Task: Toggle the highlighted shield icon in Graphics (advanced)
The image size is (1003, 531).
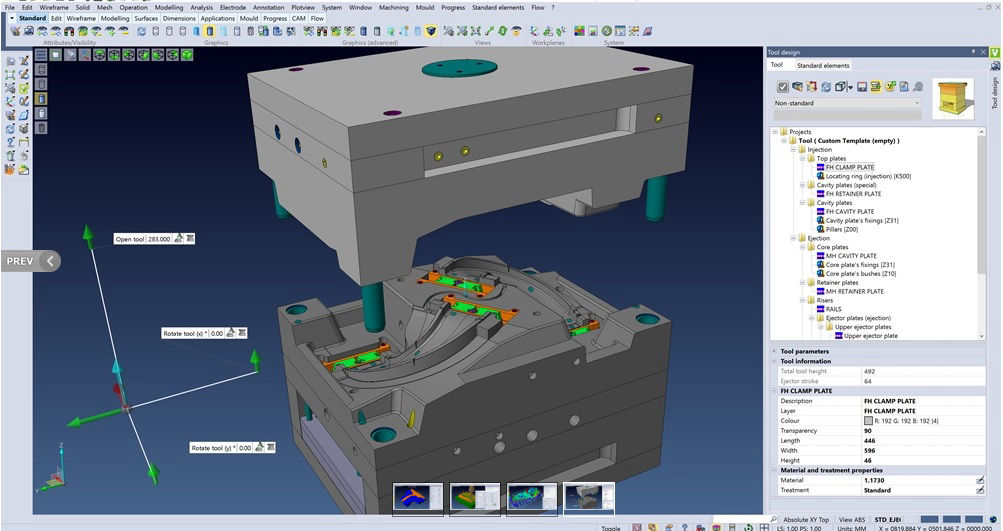Action: pyautogui.click(x=430, y=32)
